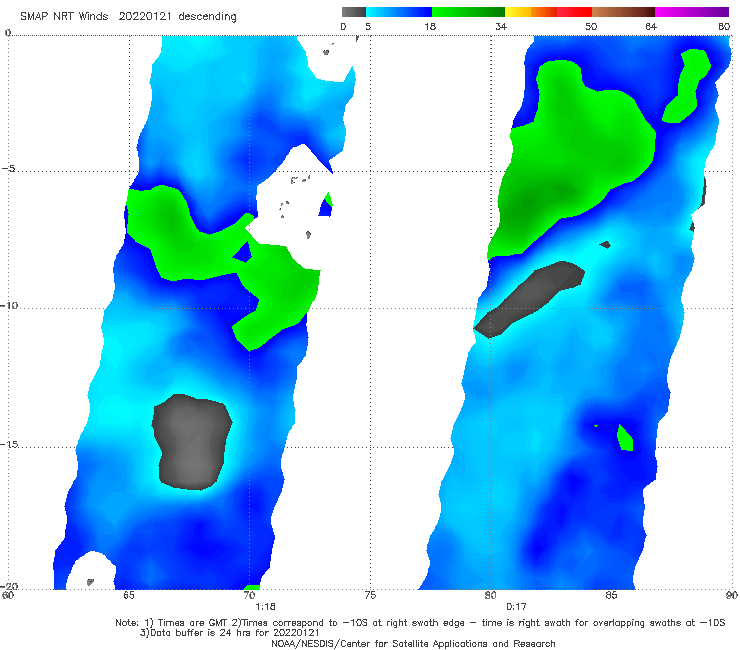Click the title text "SMAP NRT Winds"
740x650 pixels.
click(x=64, y=17)
